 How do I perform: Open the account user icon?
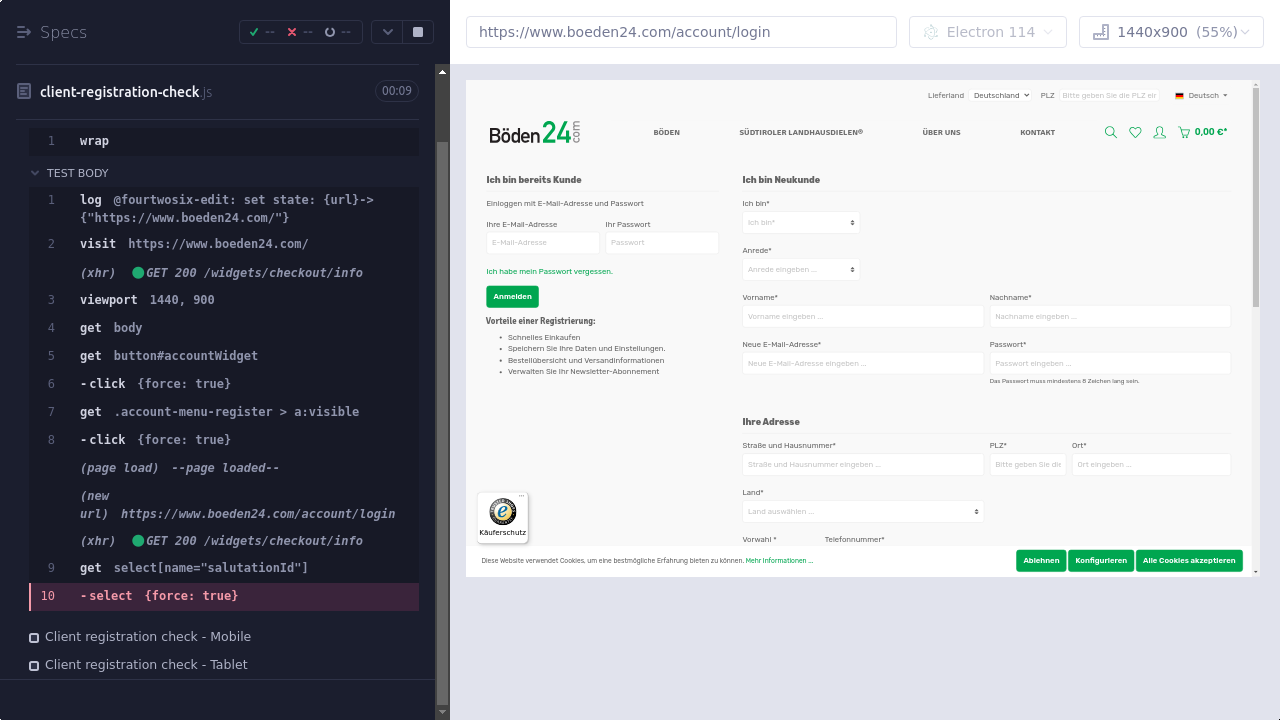pyautogui.click(x=1159, y=132)
